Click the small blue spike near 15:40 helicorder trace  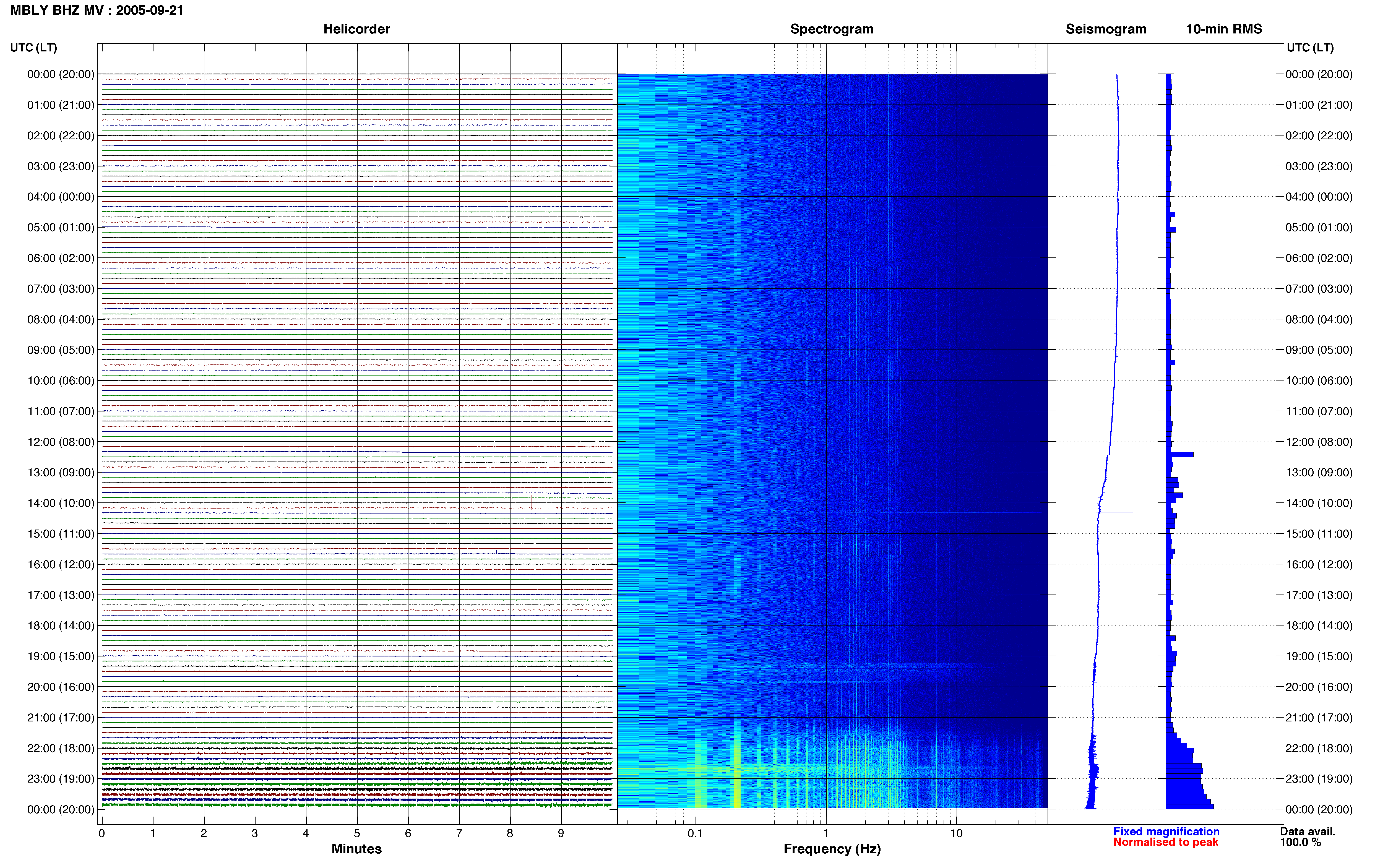496,552
